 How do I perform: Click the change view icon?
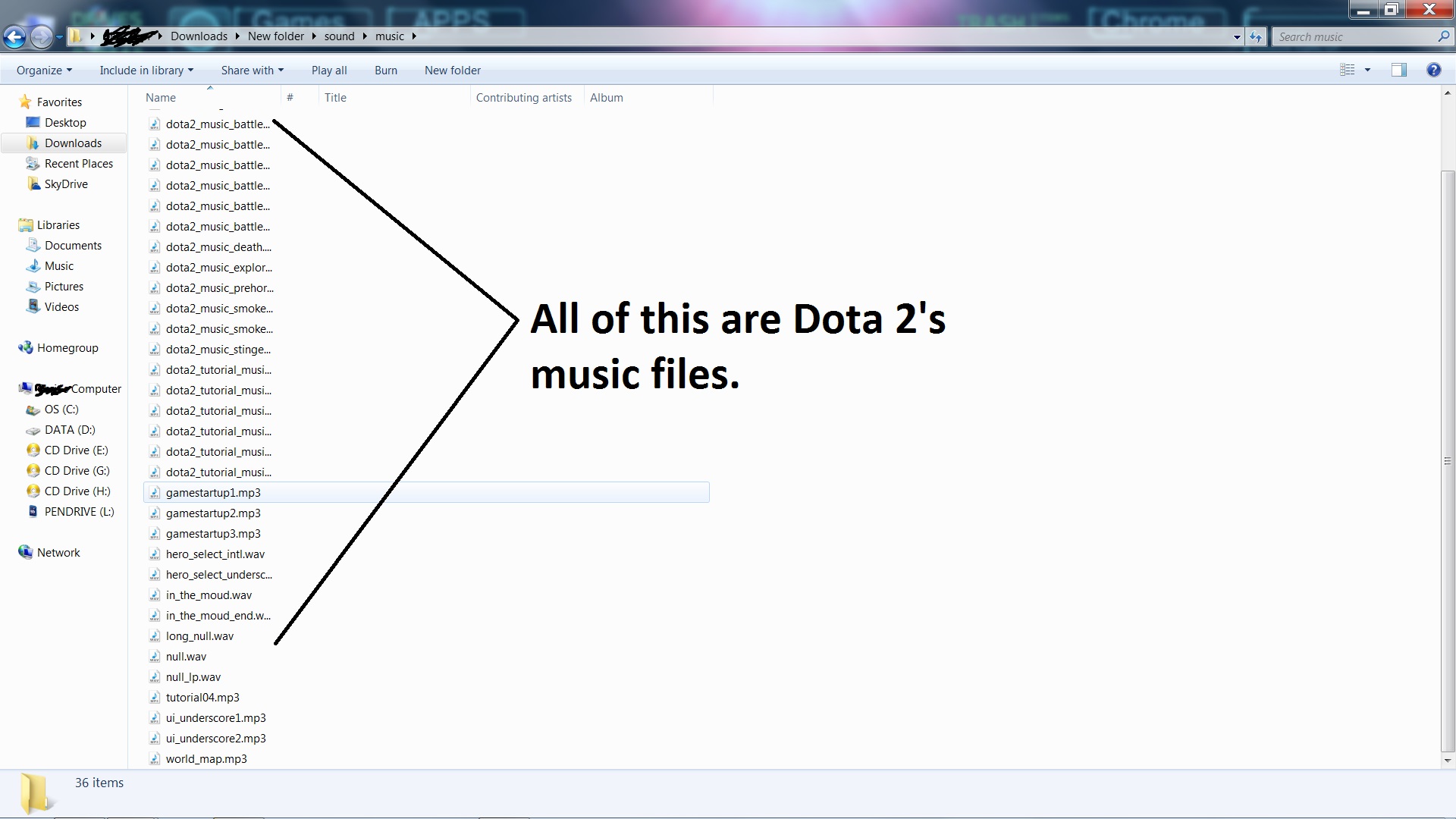click(1348, 70)
